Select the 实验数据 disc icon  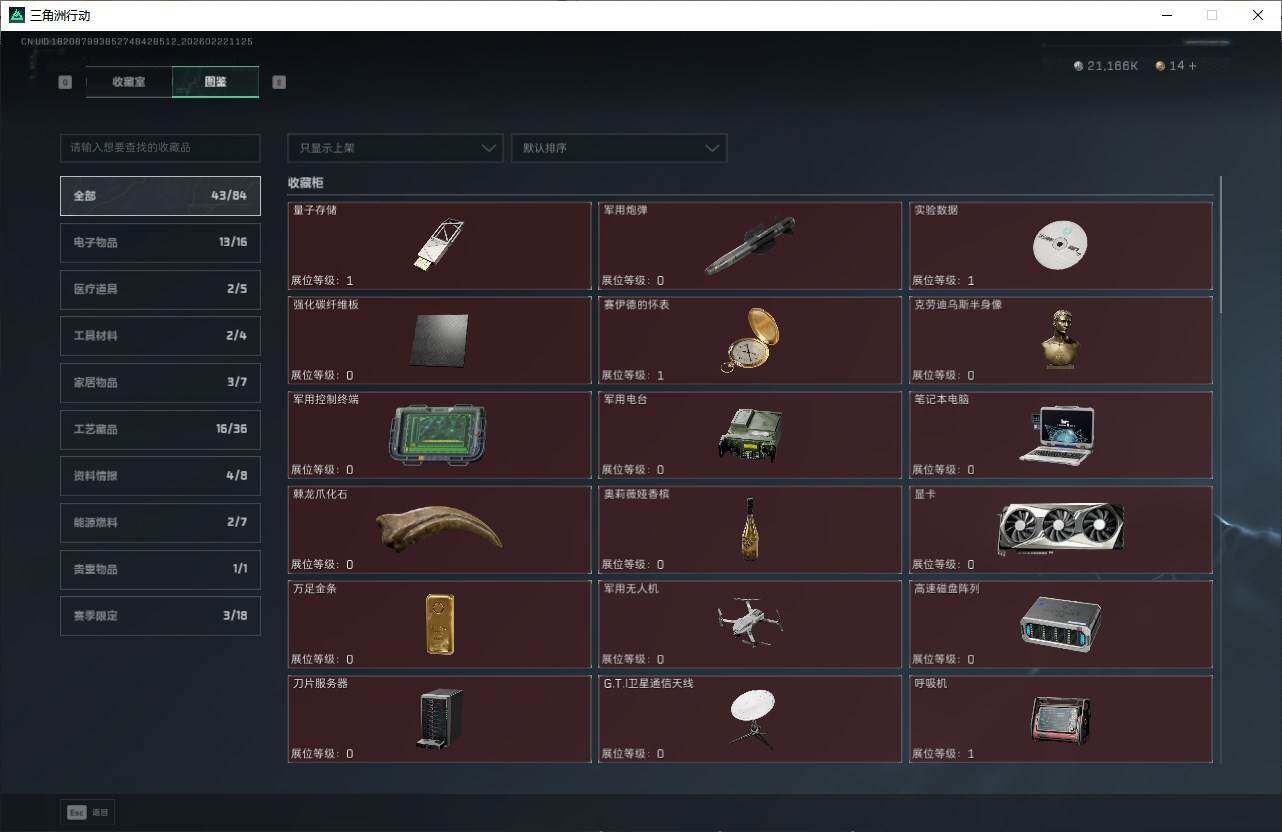1060,245
